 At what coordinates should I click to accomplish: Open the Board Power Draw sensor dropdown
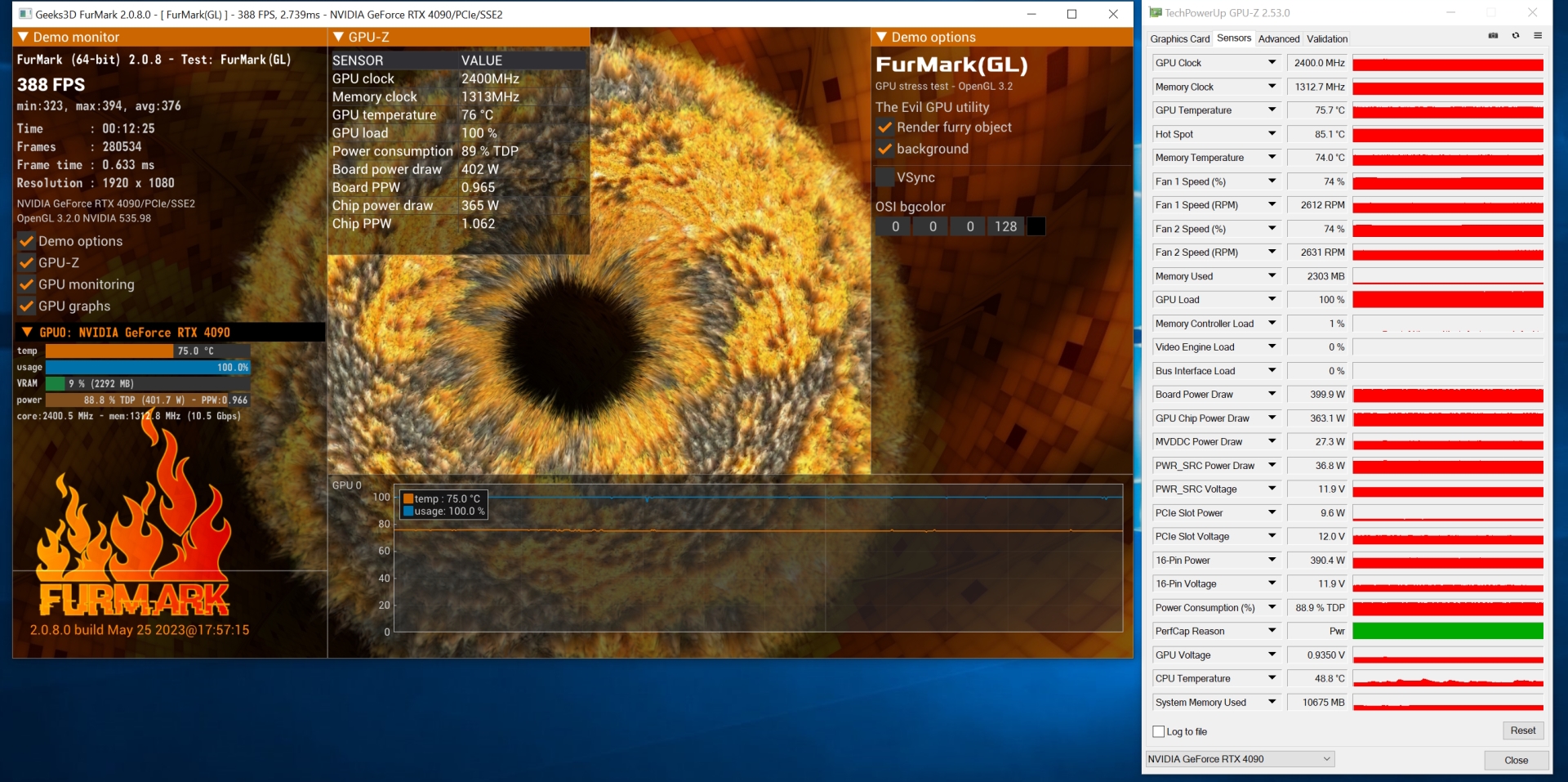pos(1272,395)
